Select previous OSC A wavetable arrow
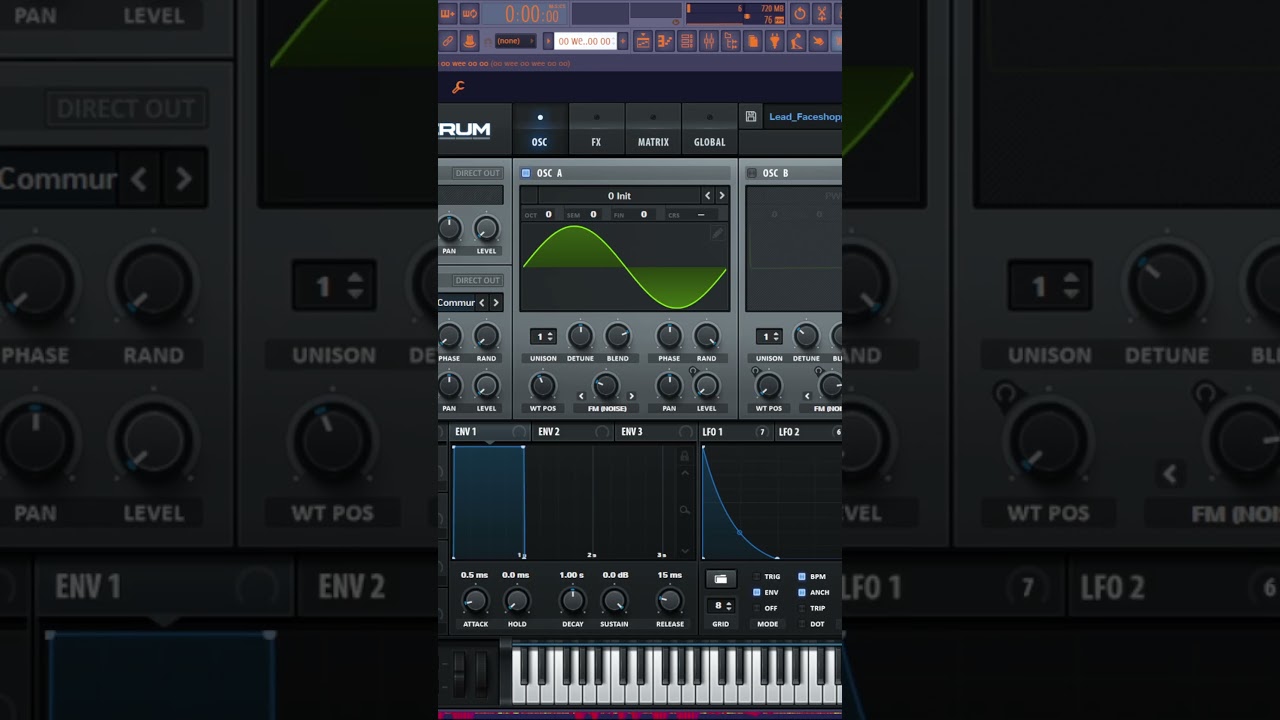 click(x=708, y=196)
